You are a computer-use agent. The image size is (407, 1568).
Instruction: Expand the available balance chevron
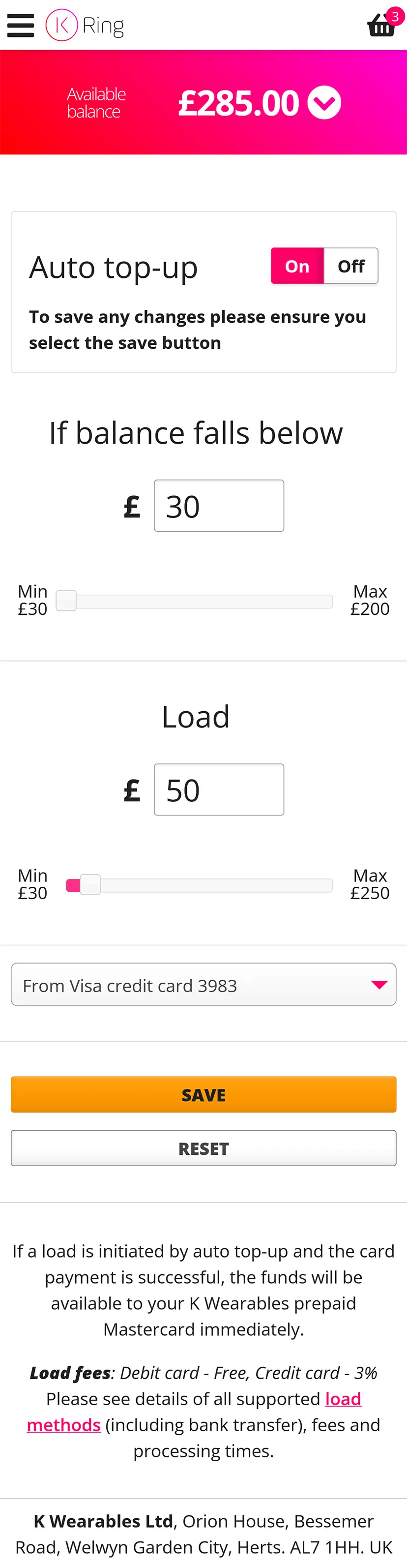323,103
